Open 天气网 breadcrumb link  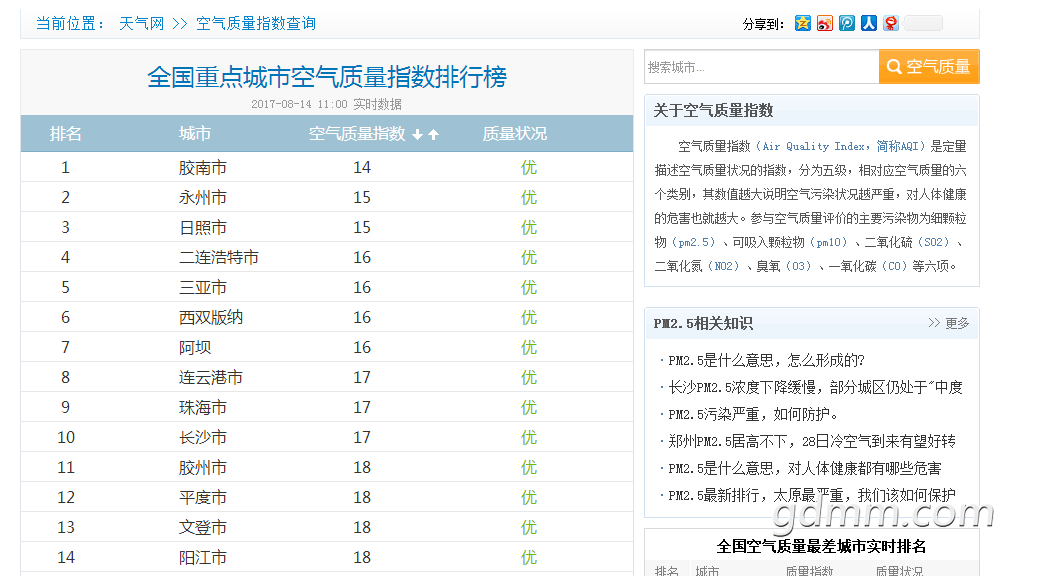pyautogui.click(x=142, y=23)
